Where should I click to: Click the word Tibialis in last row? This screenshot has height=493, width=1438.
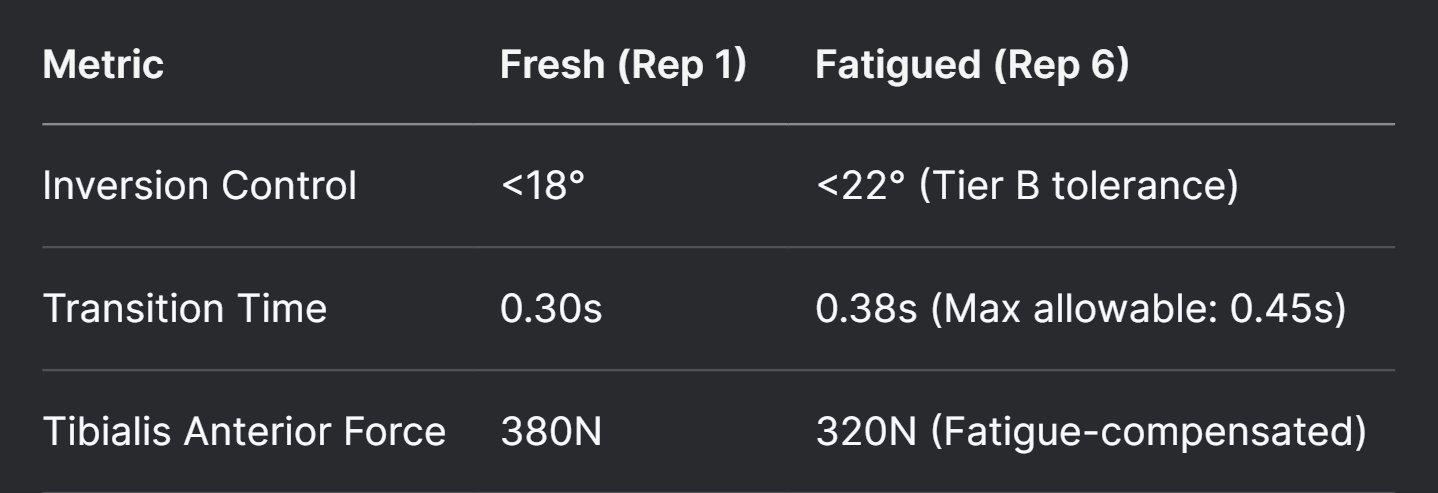point(100,432)
